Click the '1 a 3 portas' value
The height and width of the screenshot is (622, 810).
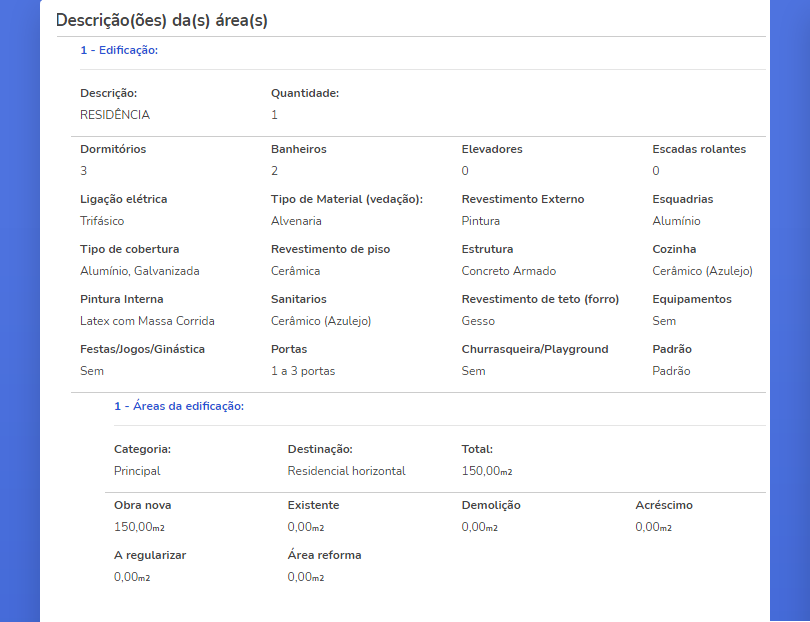click(x=303, y=371)
